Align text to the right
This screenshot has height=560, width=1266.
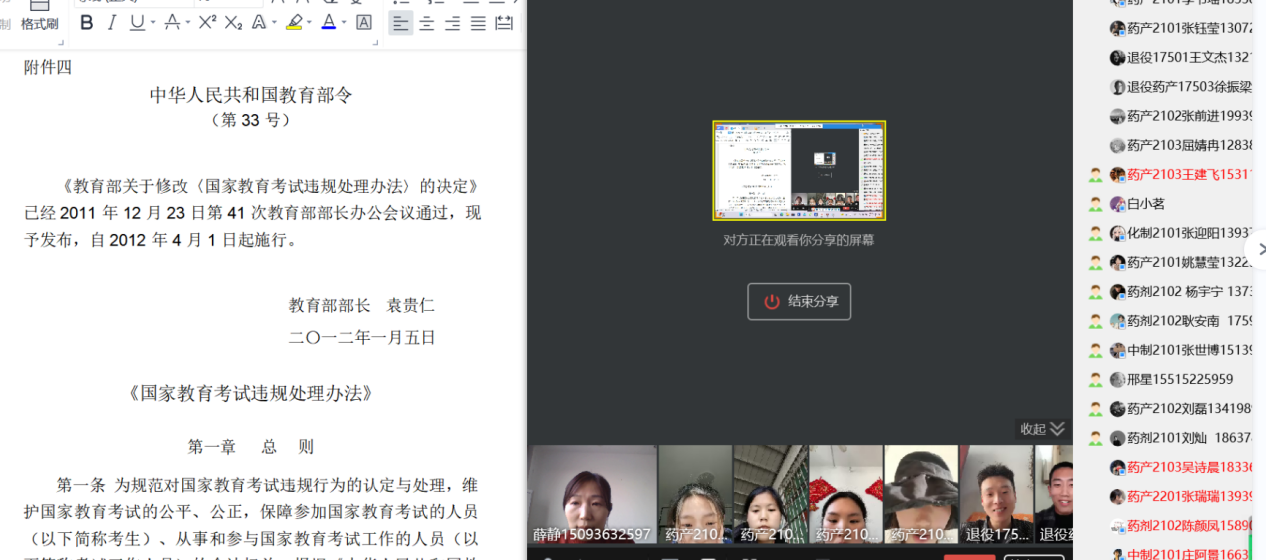point(452,23)
